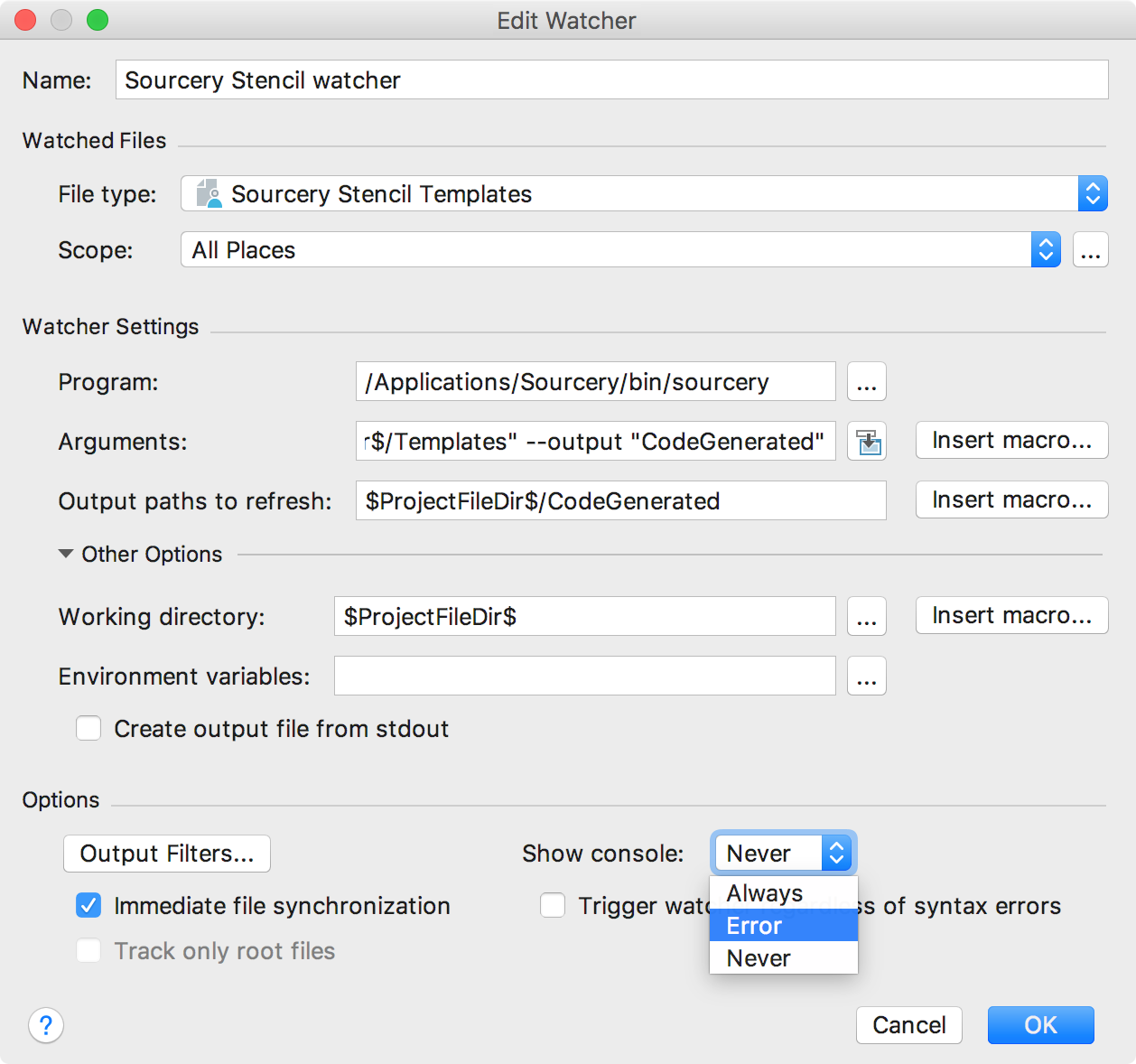Image resolution: width=1136 pixels, height=1064 pixels.
Task: Toggle the Show console dropdown
Action: [783, 853]
